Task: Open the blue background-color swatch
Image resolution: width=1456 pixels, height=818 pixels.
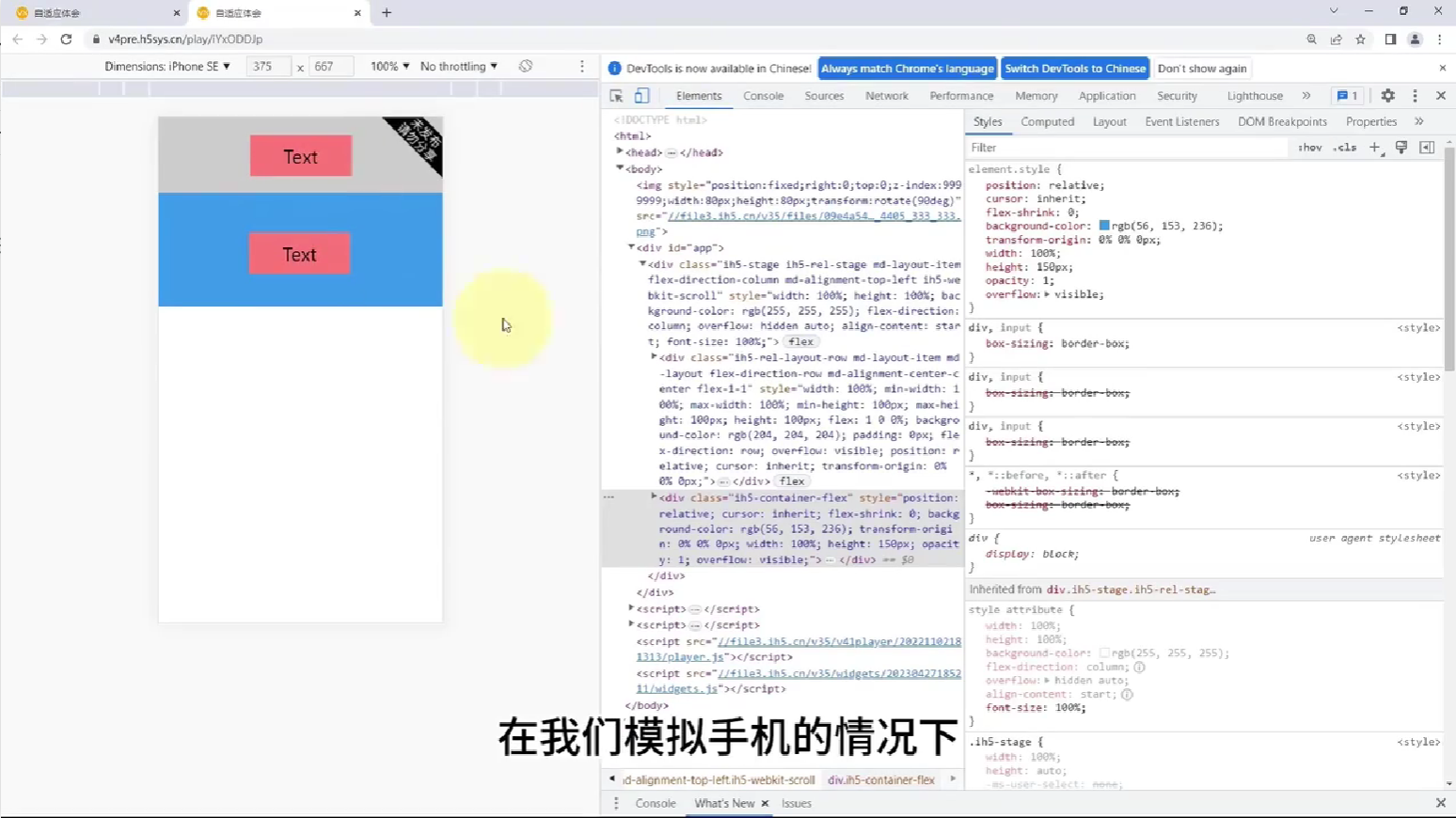Action: tap(1104, 226)
